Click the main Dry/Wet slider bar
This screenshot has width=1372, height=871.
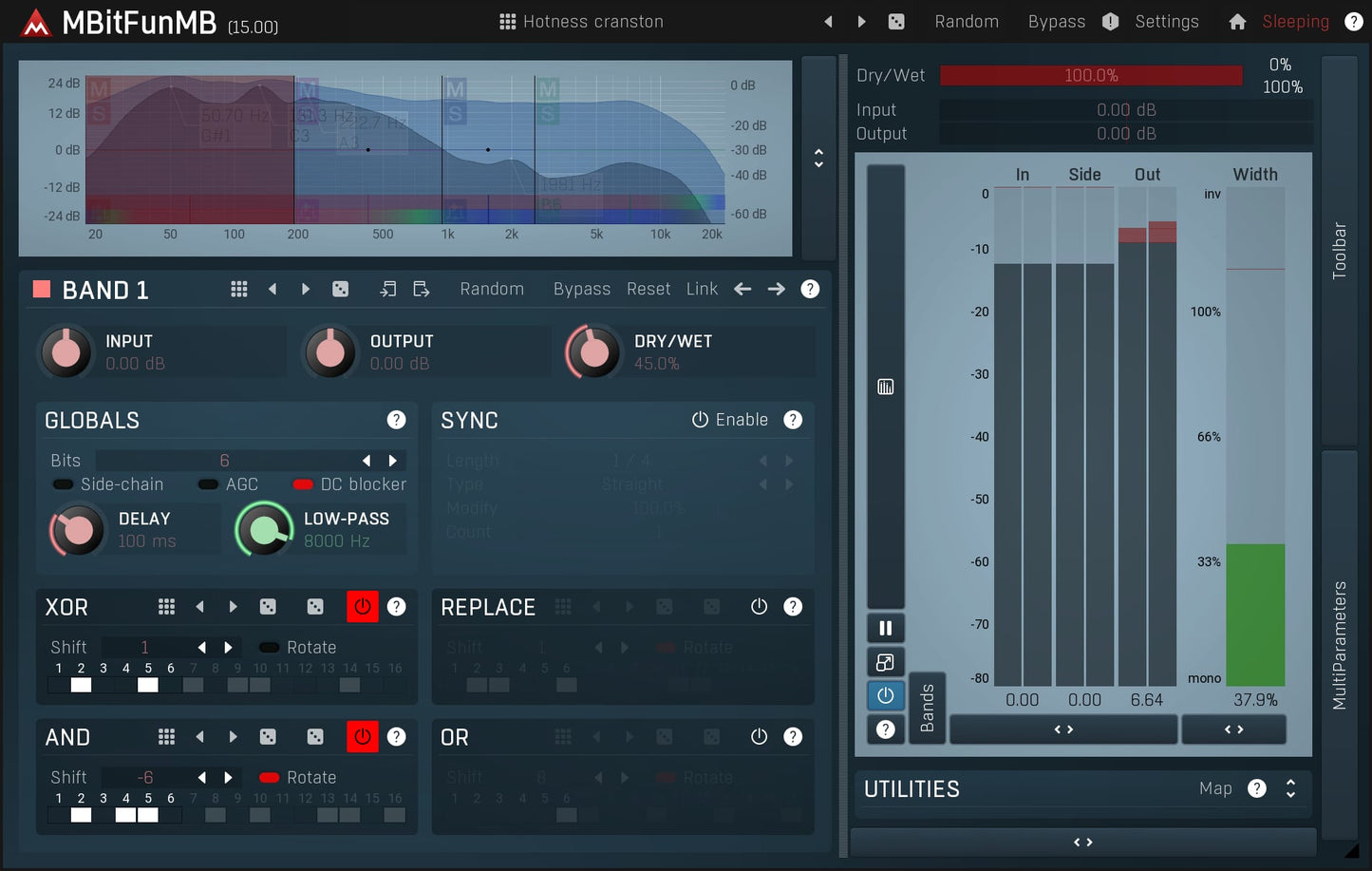coord(1090,76)
